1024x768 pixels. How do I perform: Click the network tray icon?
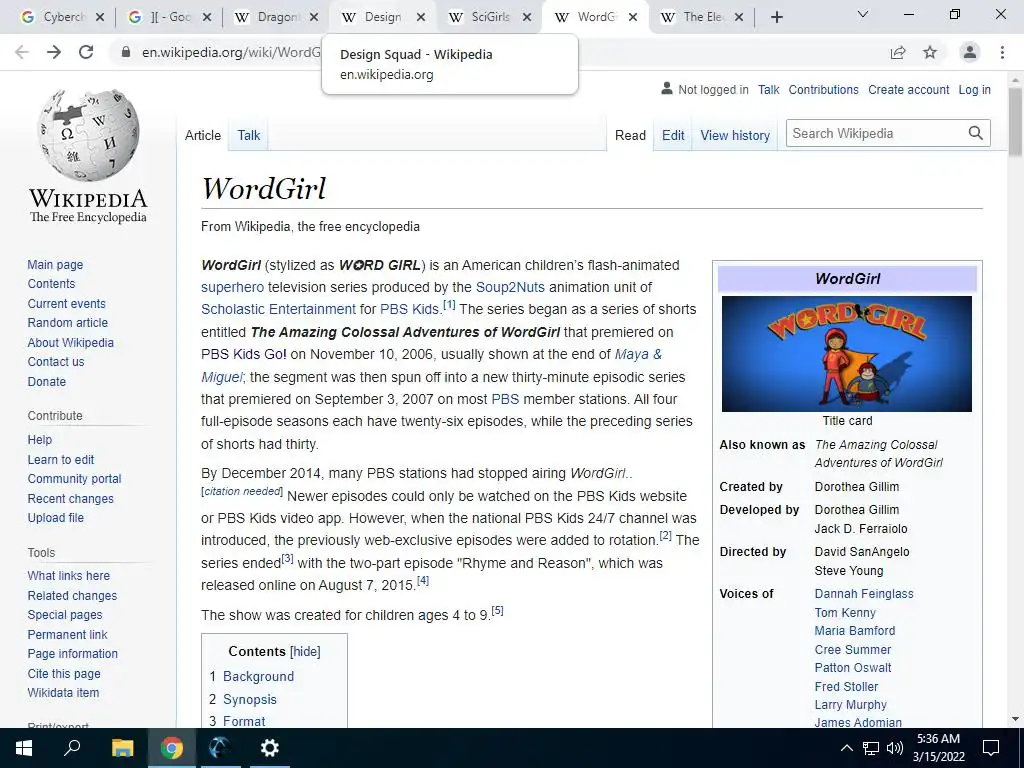point(871,748)
